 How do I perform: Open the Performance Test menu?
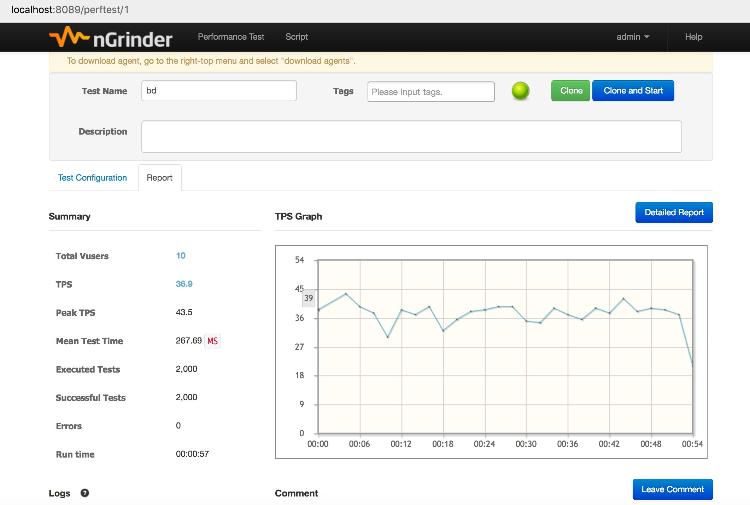[231, 37]
